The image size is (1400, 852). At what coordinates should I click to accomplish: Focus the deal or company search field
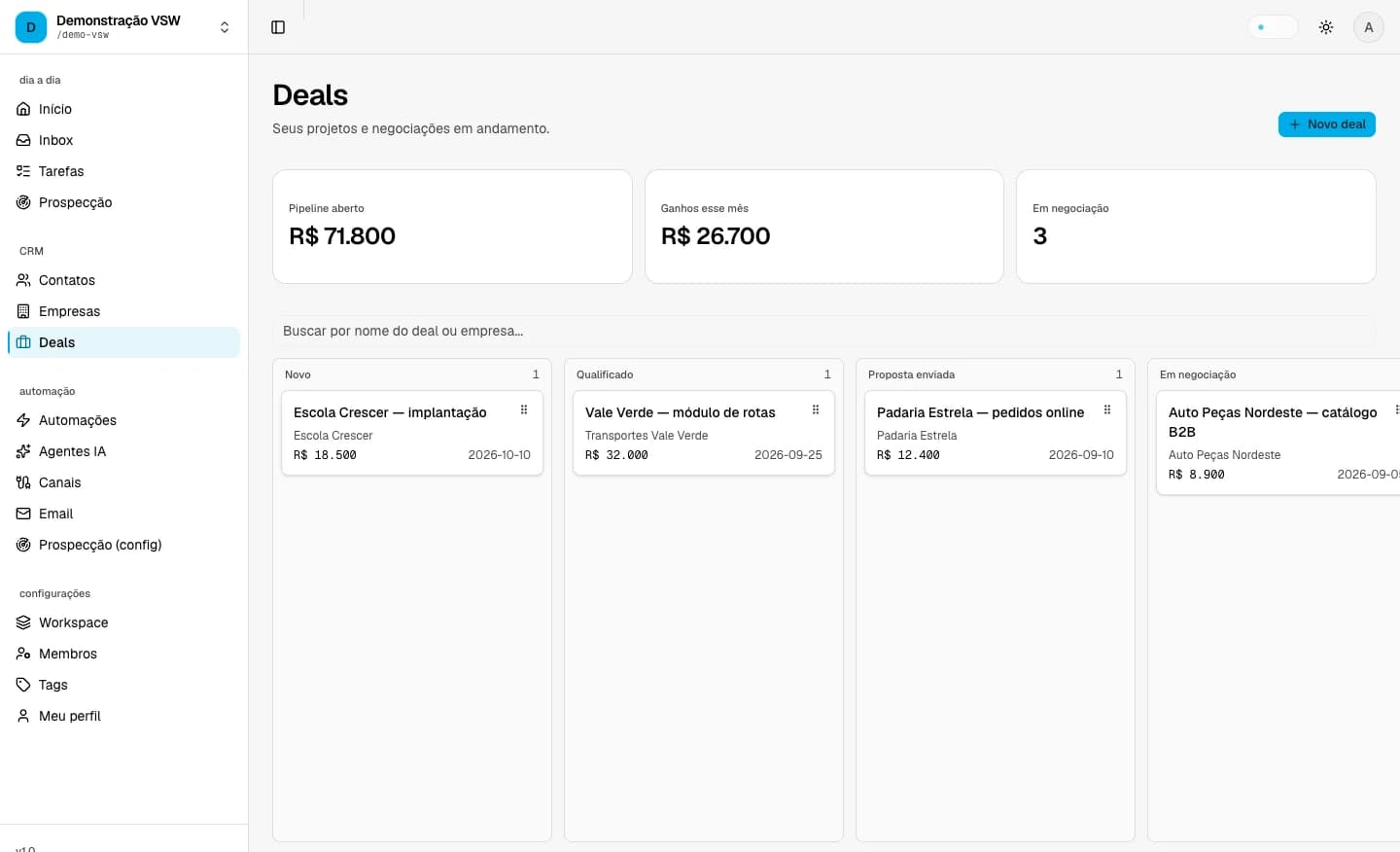(824, 331)
